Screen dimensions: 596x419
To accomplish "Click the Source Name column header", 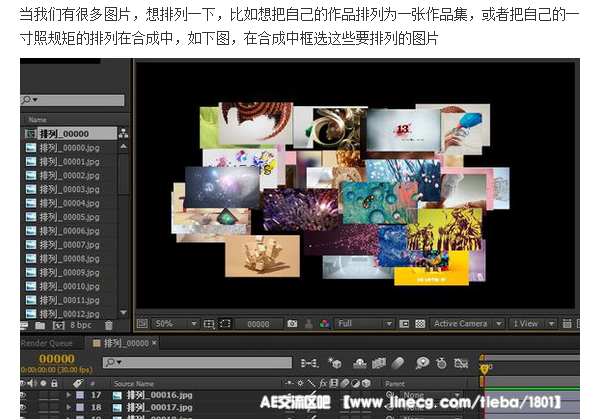I will [134, 384].
